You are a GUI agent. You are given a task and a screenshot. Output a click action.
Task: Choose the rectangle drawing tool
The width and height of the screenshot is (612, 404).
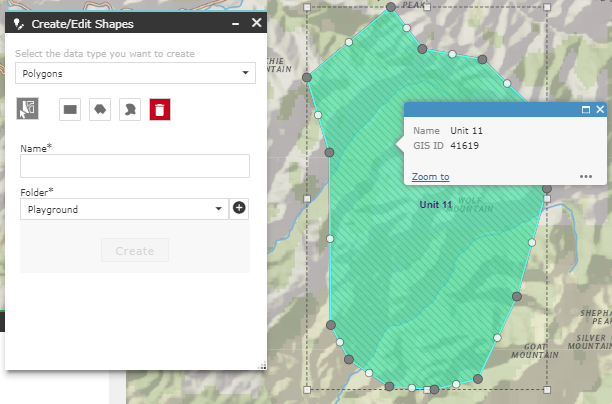pyautogui.click(x=70, y=109)
